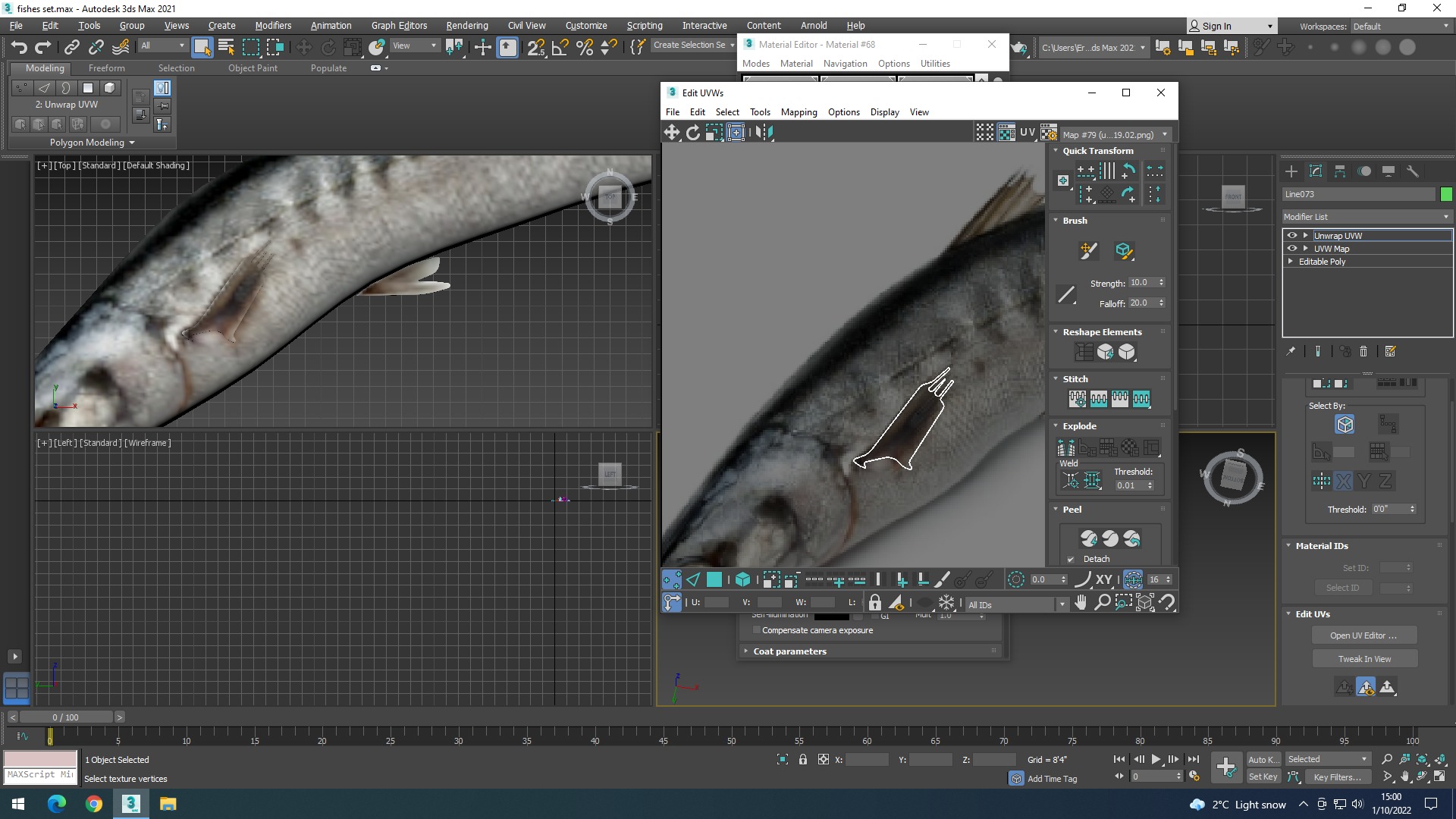1456x819 pixels.
Task: Click Select and Move in main toolbar
Action: (x=303, y=47)
